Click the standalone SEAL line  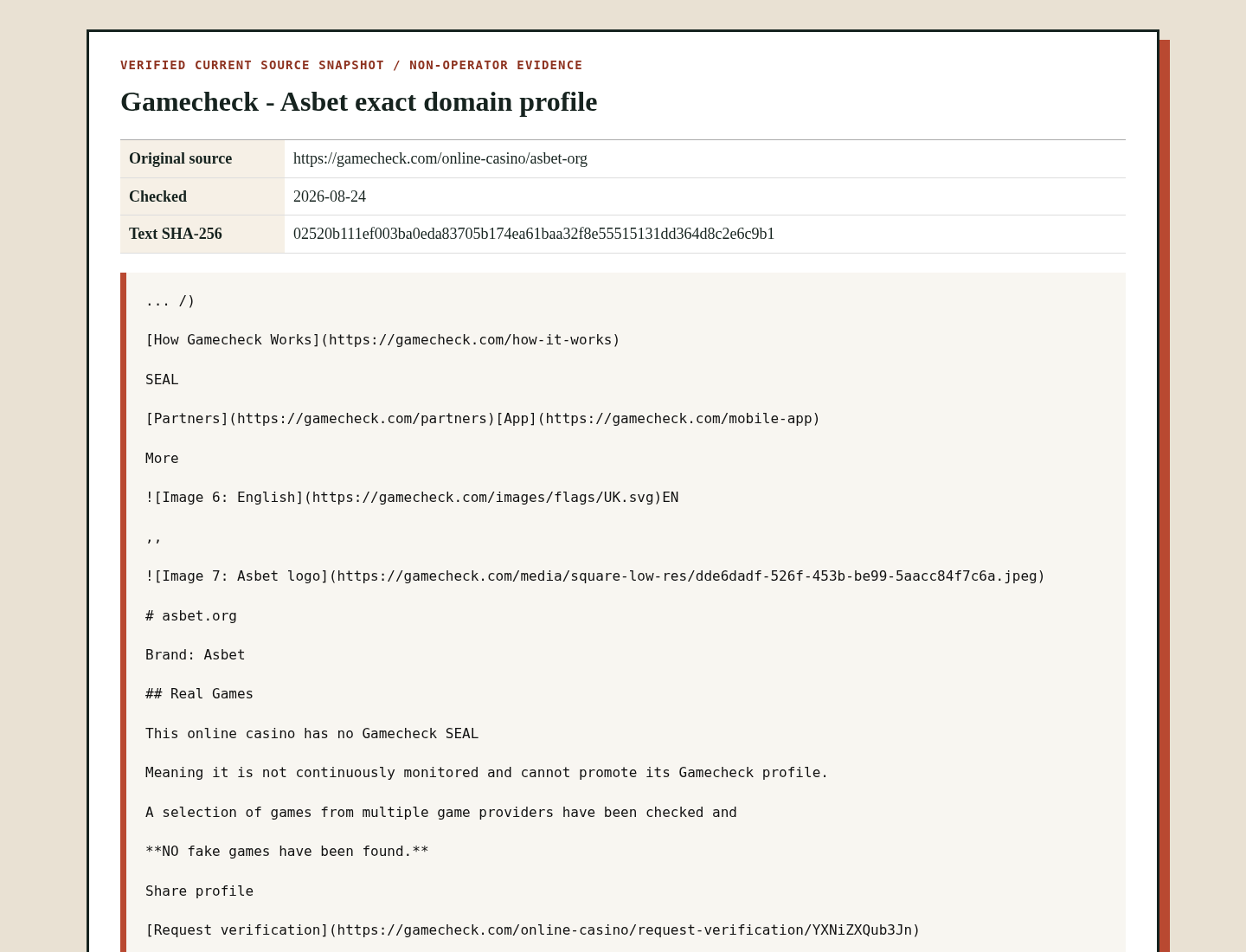coord(162,380)
